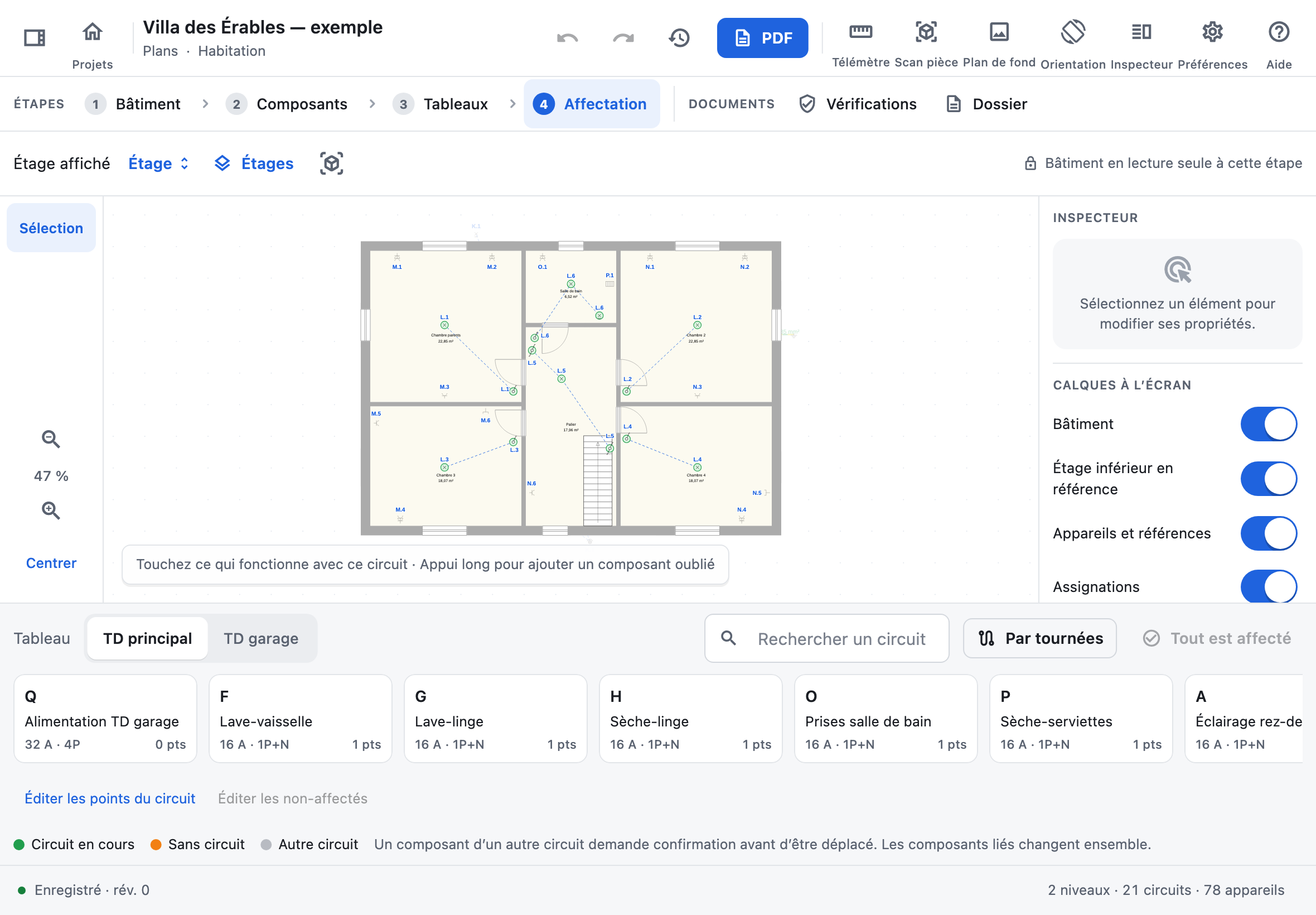Viewport: 1316px width, 915px height.
Task: Go to step 1 Bâtiment
Action: [x=132, y=104]
